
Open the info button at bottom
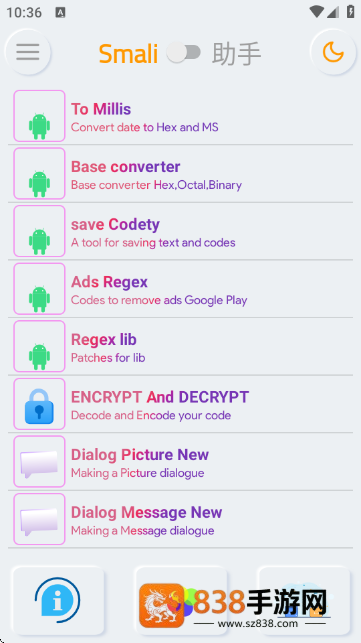[x=58, y=600]
